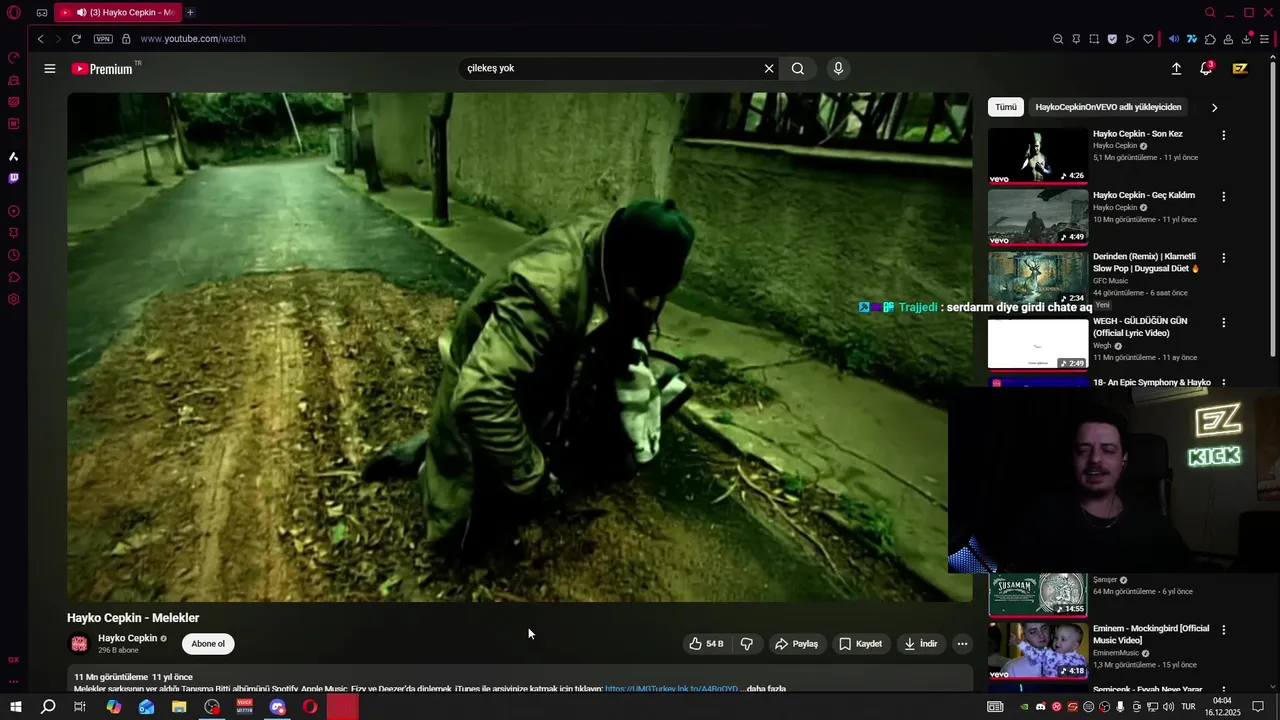Open the Opera GX main menu logo
The image size is (1280, 720).
[x=14, y=13]
